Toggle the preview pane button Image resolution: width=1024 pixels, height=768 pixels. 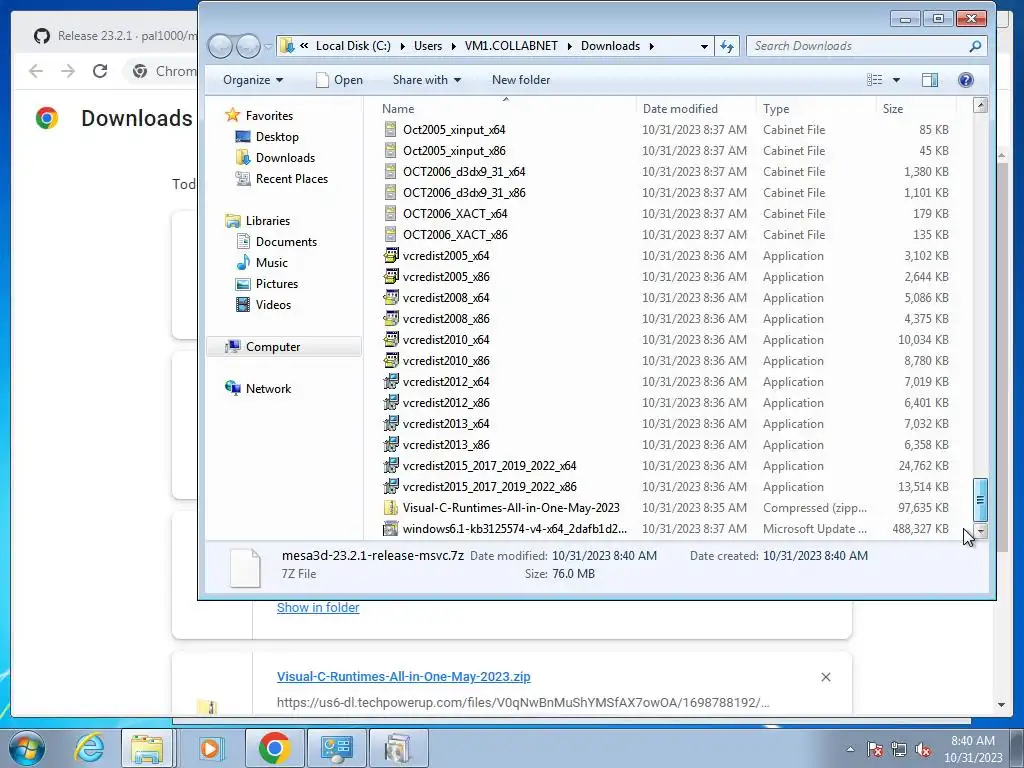pos(930,80)
